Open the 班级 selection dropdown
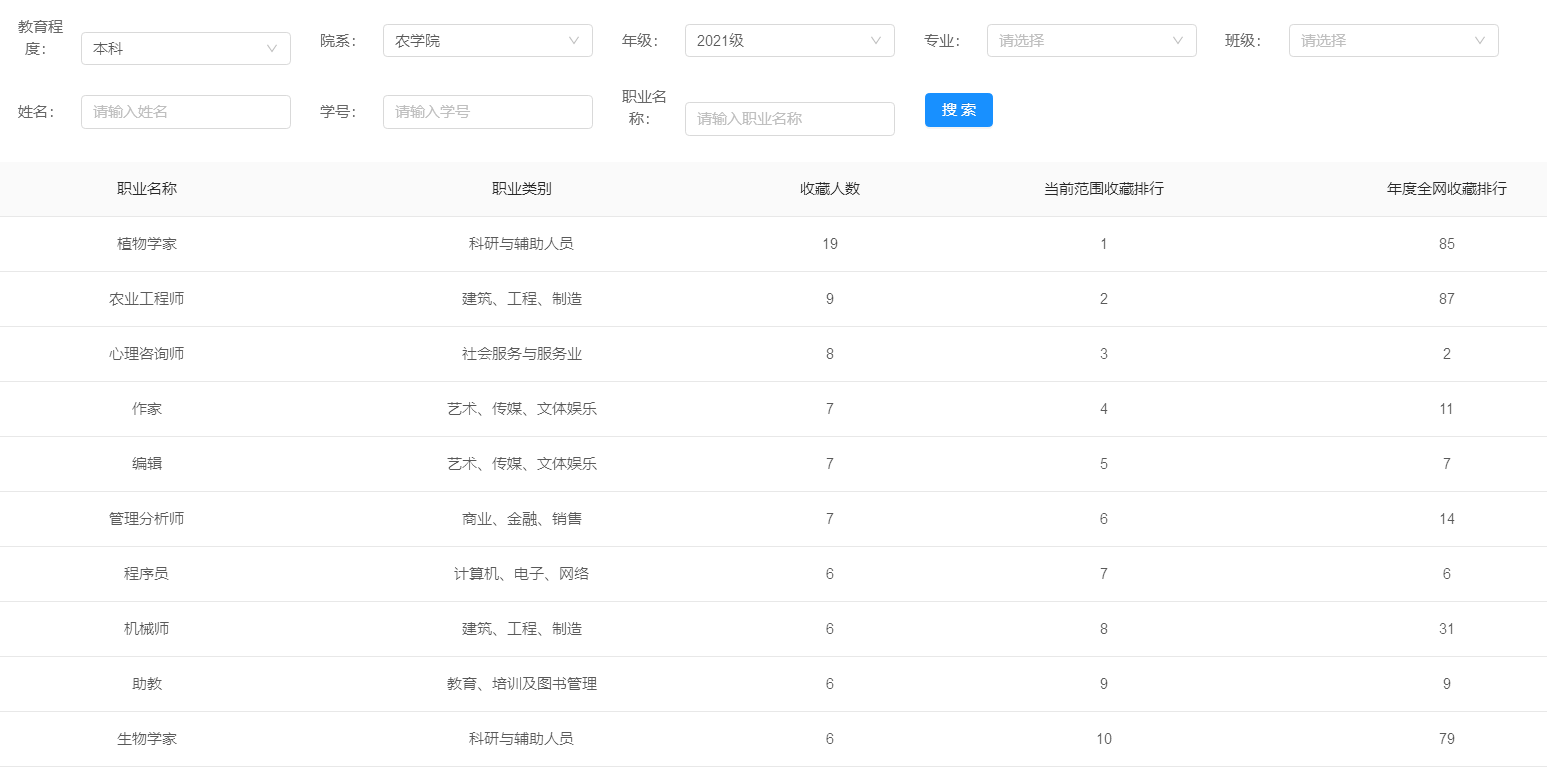Screen dimensions: 1547x767 (1393, 40)
